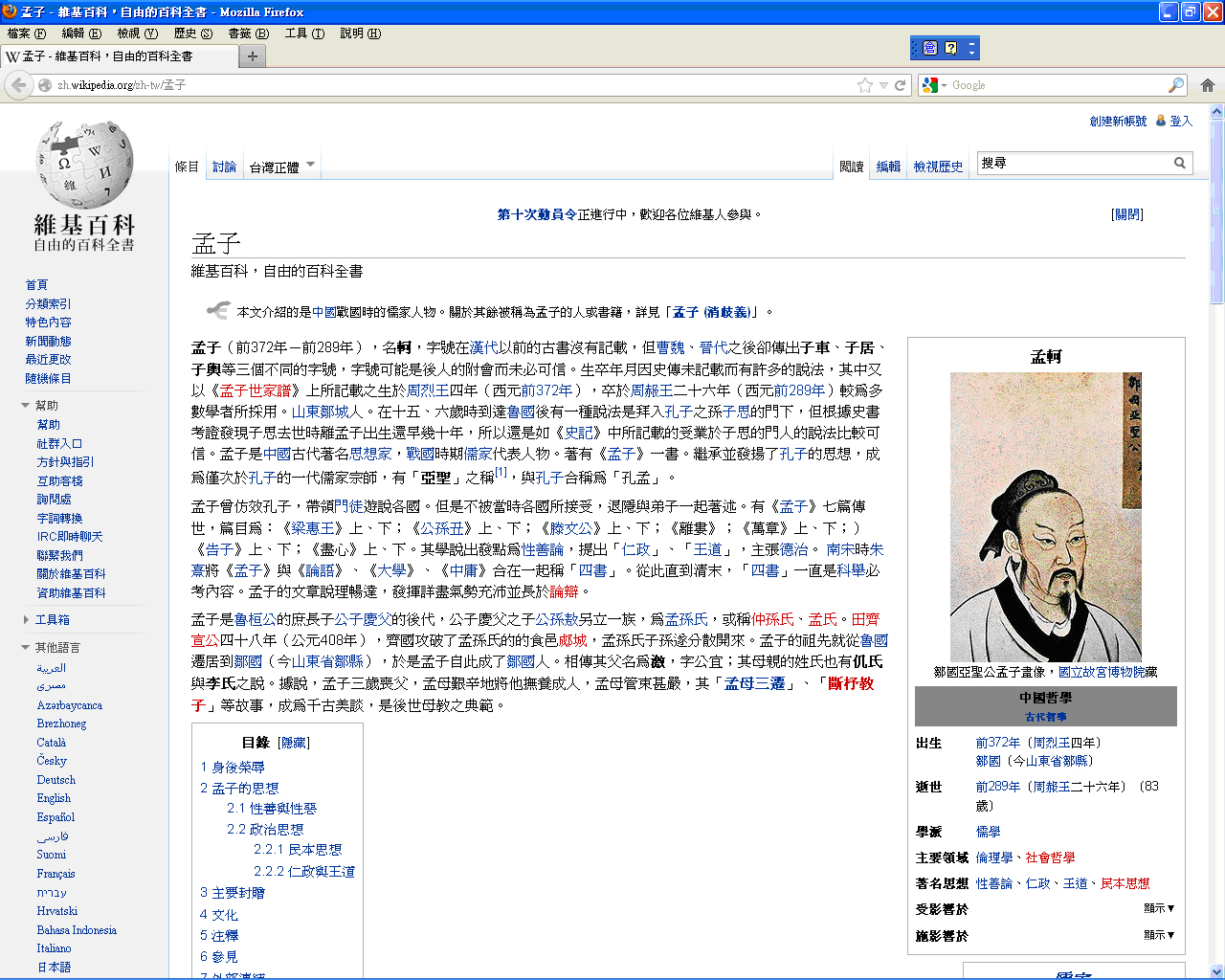Click the W favicon on the tab
The image size is (1225, 980).
pos(12,56)
